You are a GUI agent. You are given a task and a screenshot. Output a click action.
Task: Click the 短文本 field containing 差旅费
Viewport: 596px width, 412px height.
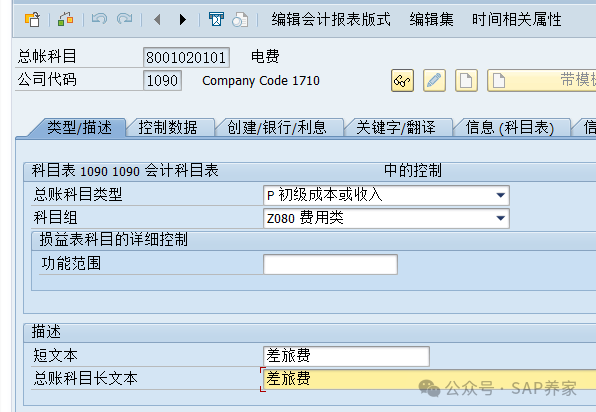(346, 356)
